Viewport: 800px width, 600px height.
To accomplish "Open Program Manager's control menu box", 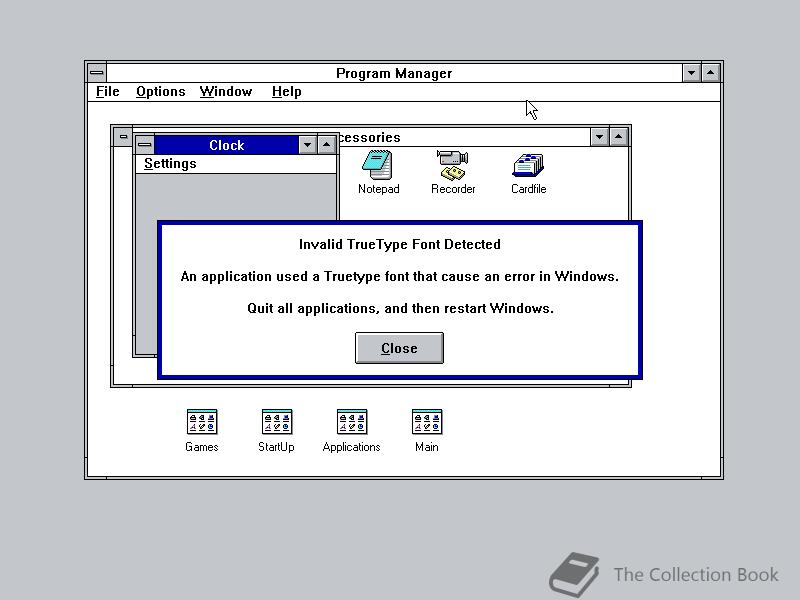I will coord(97,73).
